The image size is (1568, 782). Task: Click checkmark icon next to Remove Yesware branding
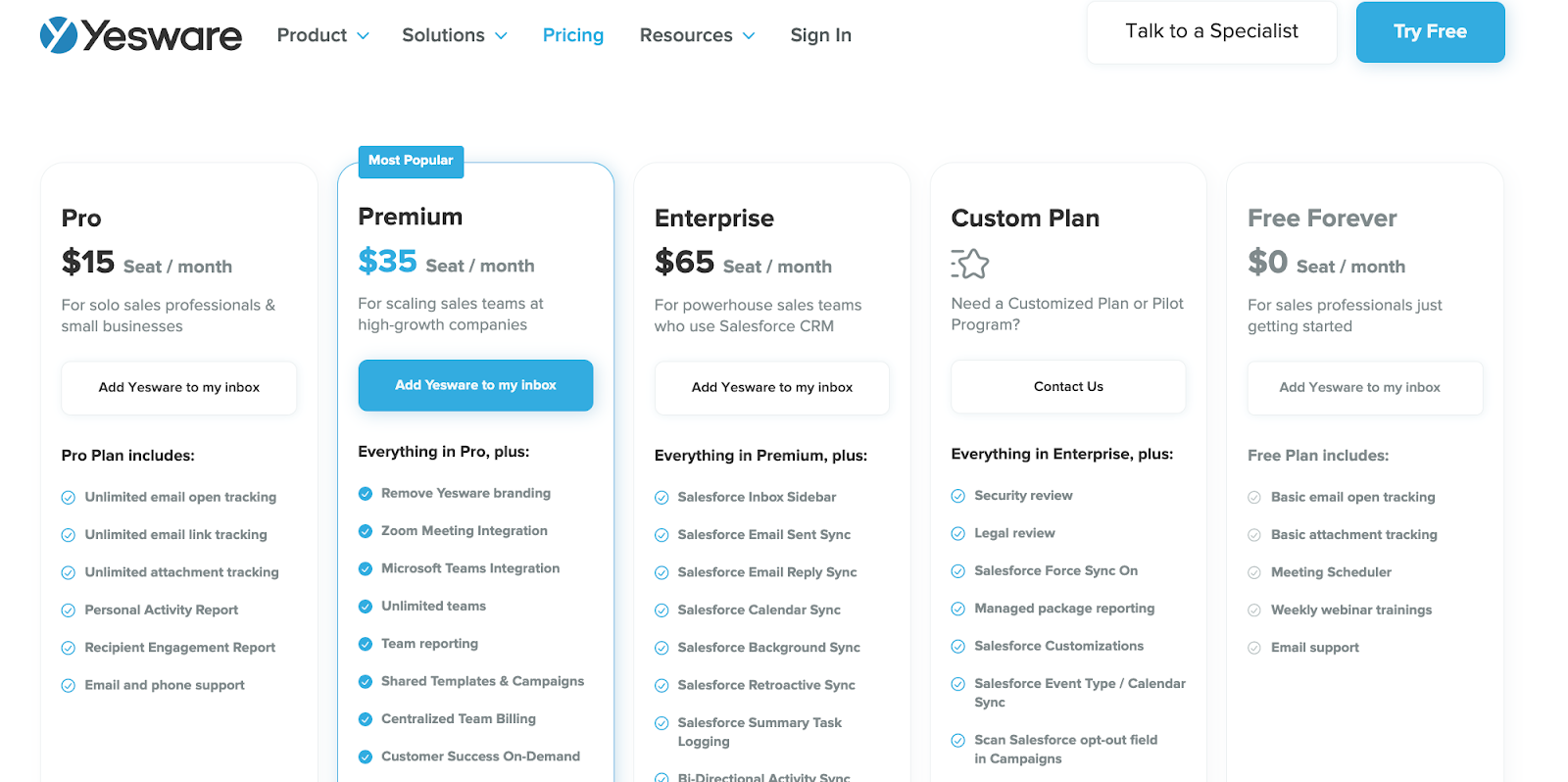(x=366, y=494)
